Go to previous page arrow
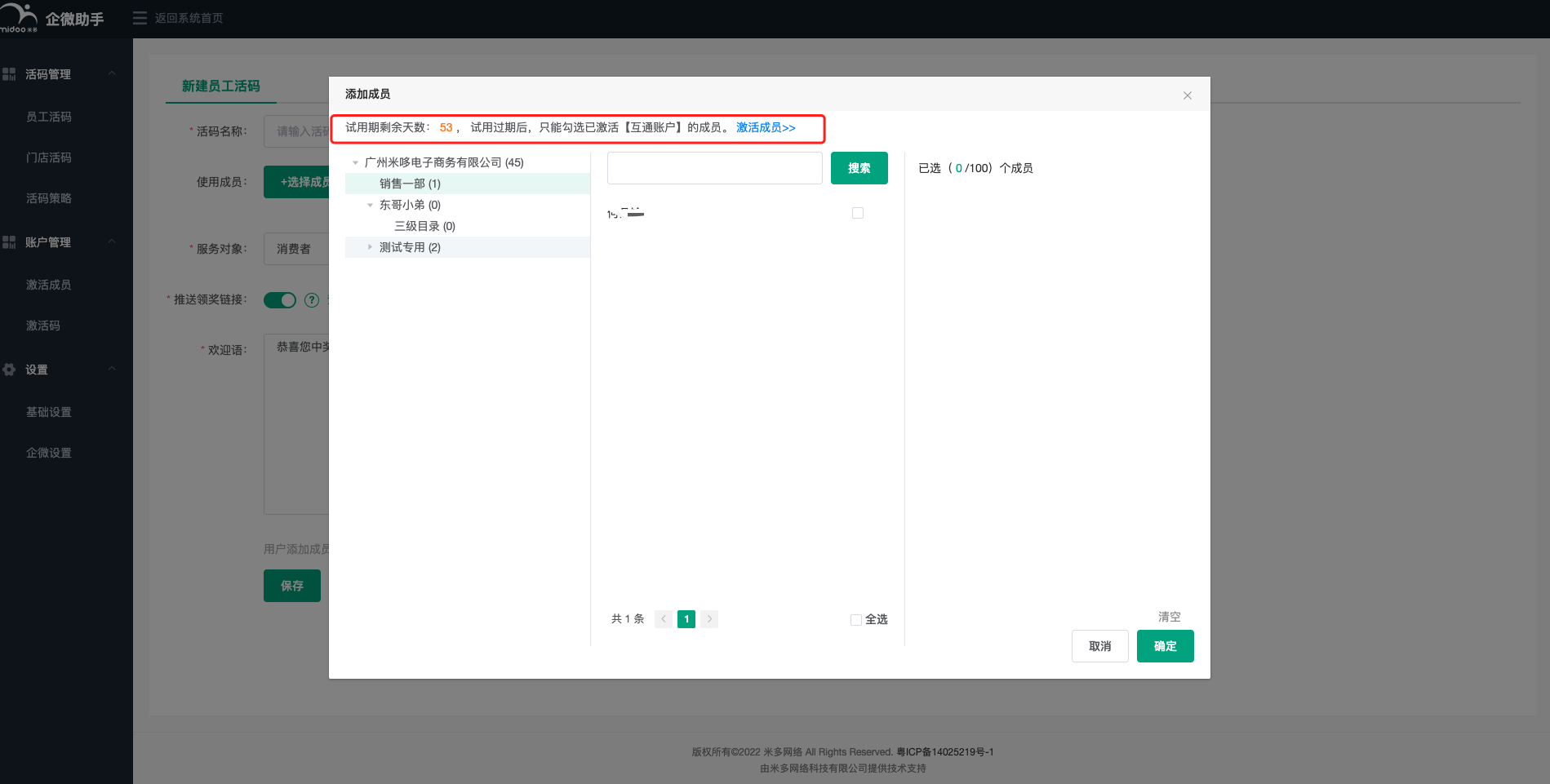The height and width of the screenshot is (784, 1550). point(664,619)
